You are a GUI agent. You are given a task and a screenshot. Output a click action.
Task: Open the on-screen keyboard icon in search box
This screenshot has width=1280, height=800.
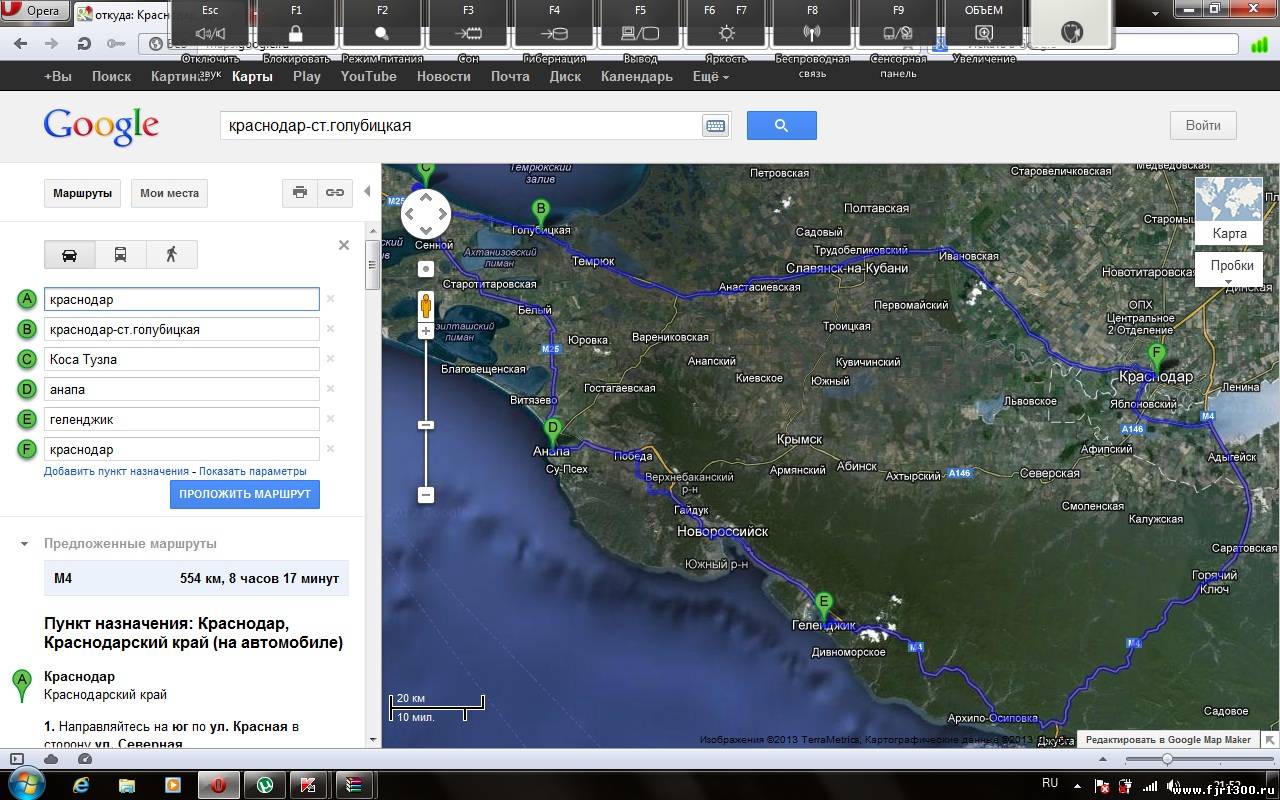coord(715,126)
